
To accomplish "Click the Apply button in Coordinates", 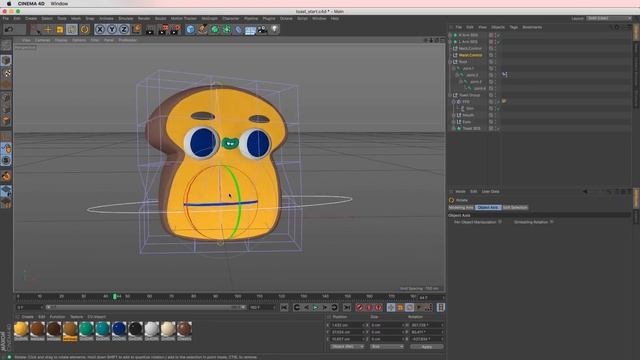I will pyautogui.click(x=427, y=347).
